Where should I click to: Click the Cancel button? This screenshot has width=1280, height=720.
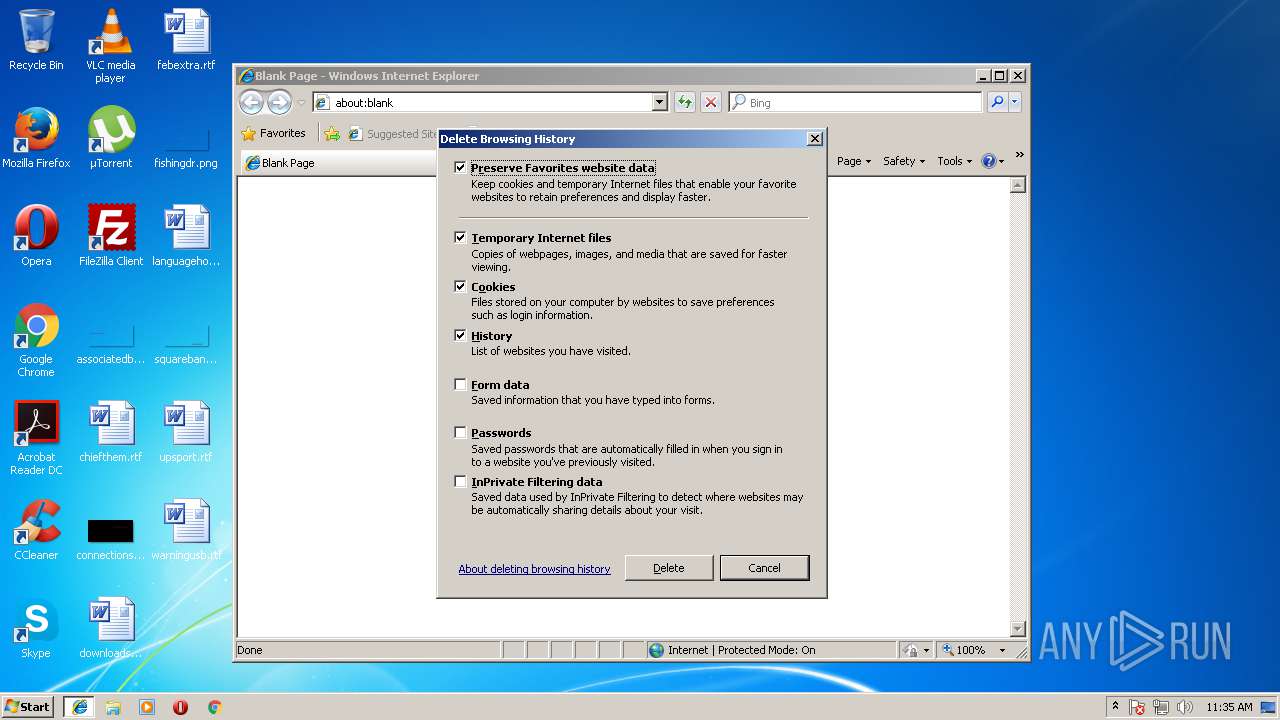pos(764,568)
